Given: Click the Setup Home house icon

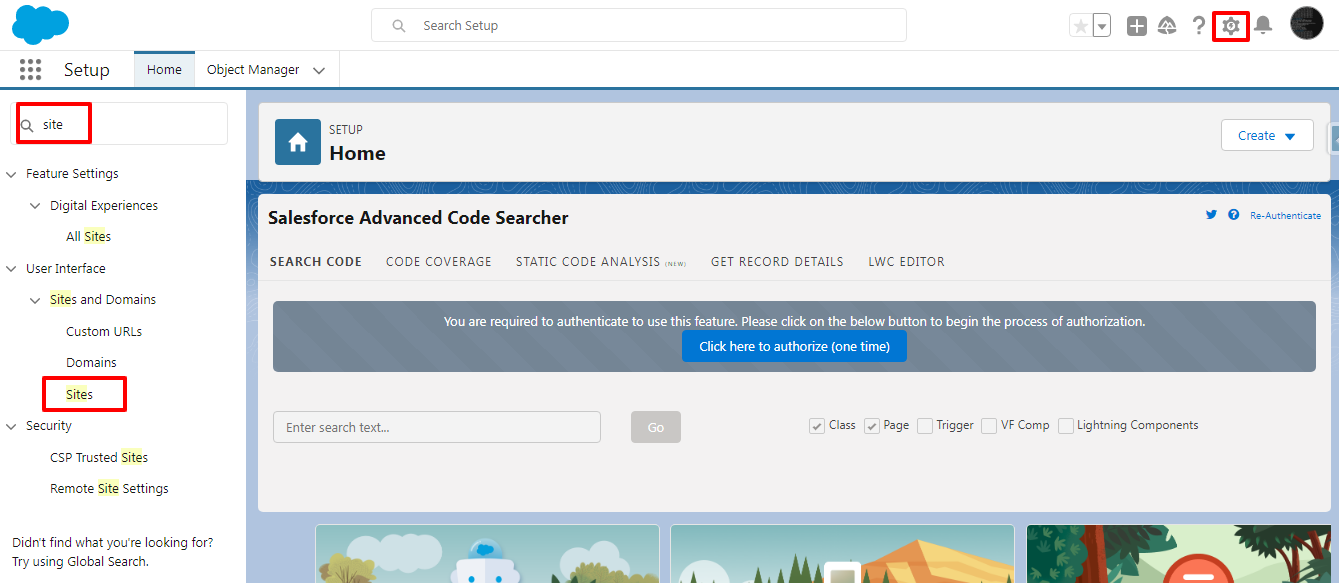Looking at the screenshot, I should point(298,142).
